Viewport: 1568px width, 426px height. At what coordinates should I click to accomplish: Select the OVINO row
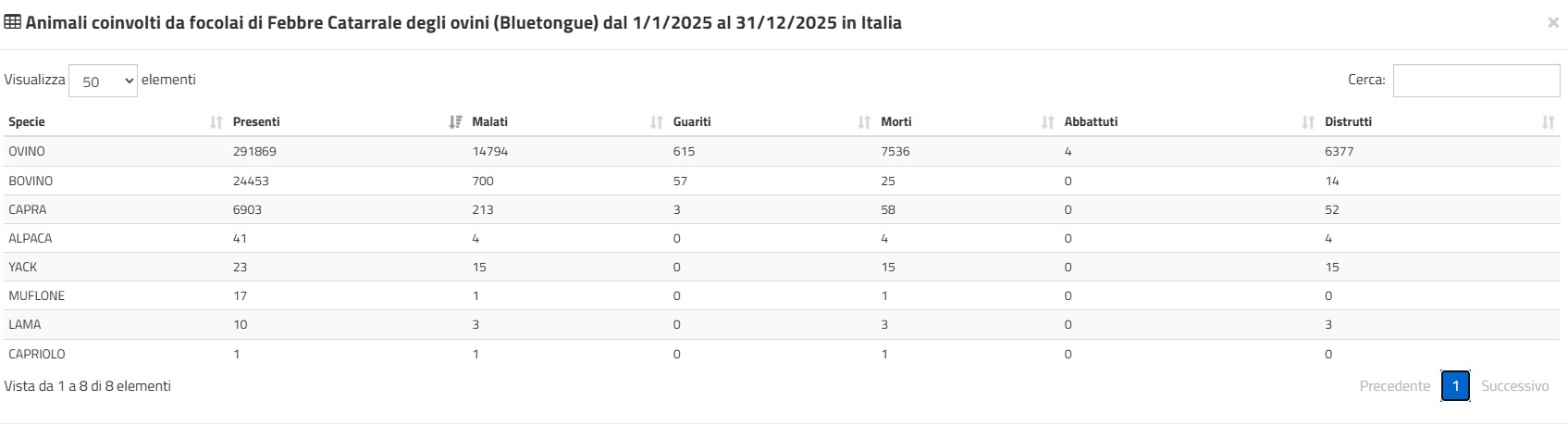pyautogui.click(x=782, y=151)
